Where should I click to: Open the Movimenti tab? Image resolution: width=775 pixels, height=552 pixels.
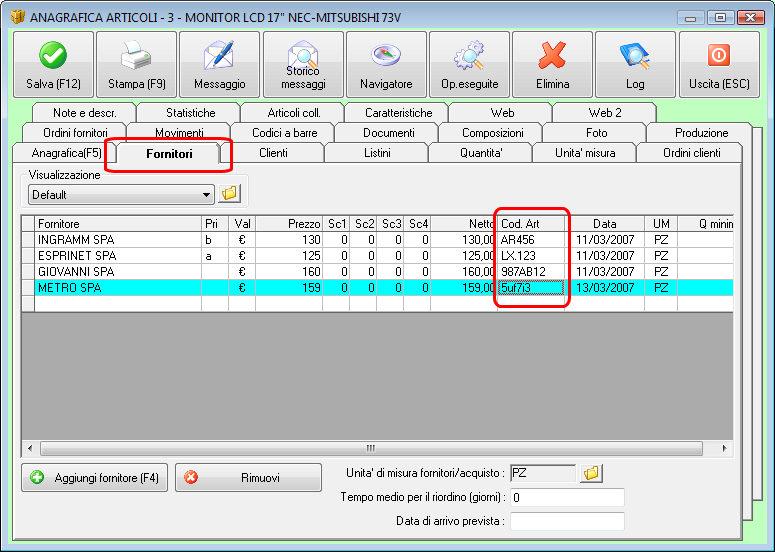(179, 133)
